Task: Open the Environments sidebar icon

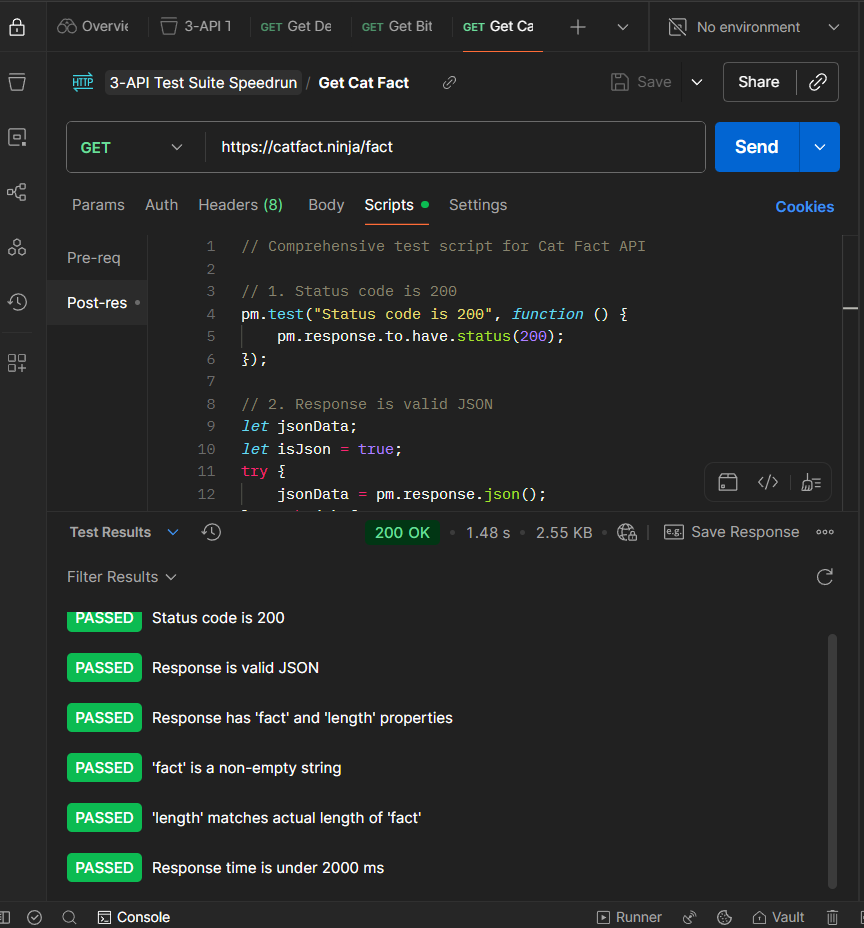Action: (x=17, y=137)
